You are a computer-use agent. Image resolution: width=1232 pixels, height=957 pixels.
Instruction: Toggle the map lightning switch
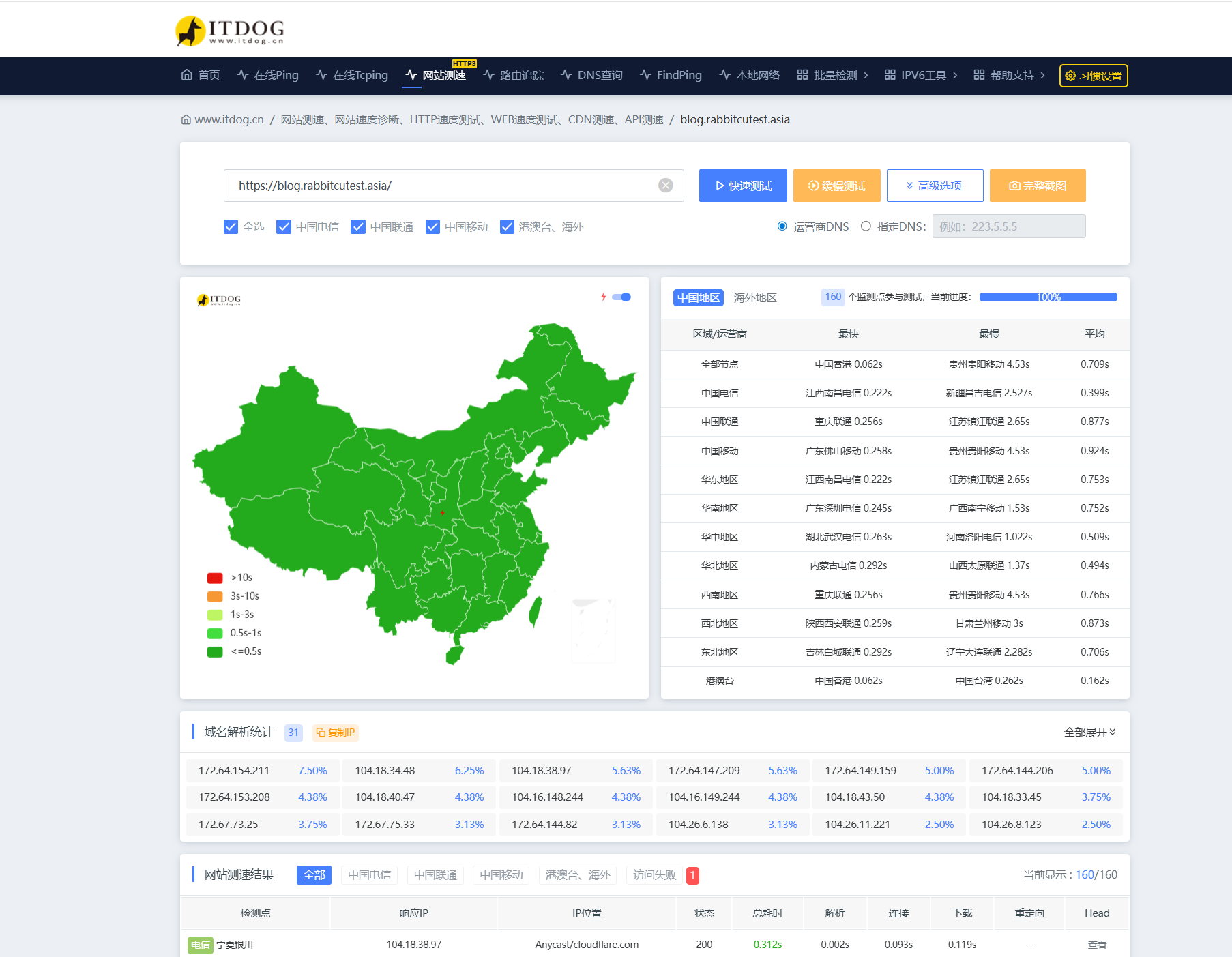click(x=621, y=297)
